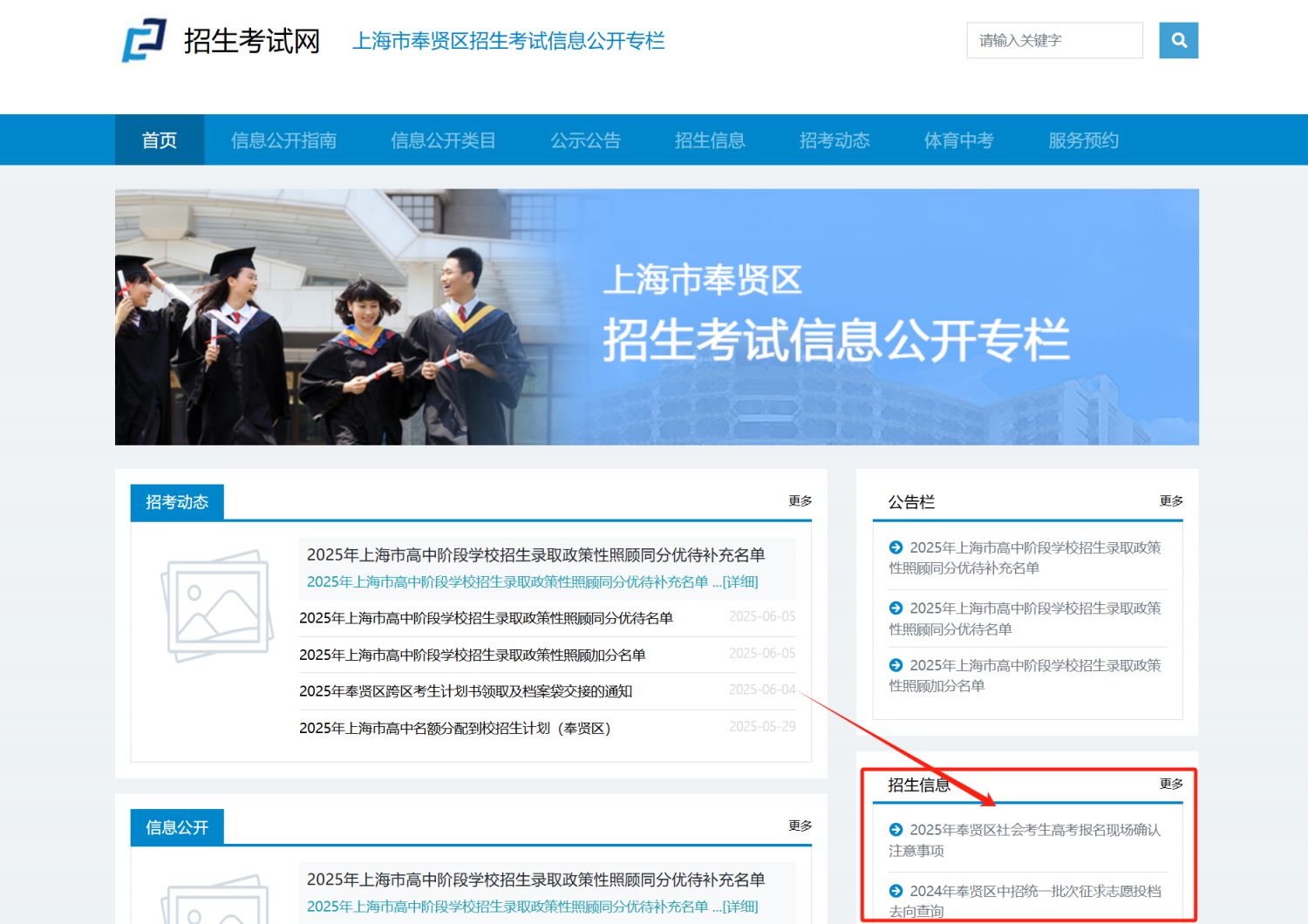Click the 招生考试网 site logo icon

coord(144,40)
